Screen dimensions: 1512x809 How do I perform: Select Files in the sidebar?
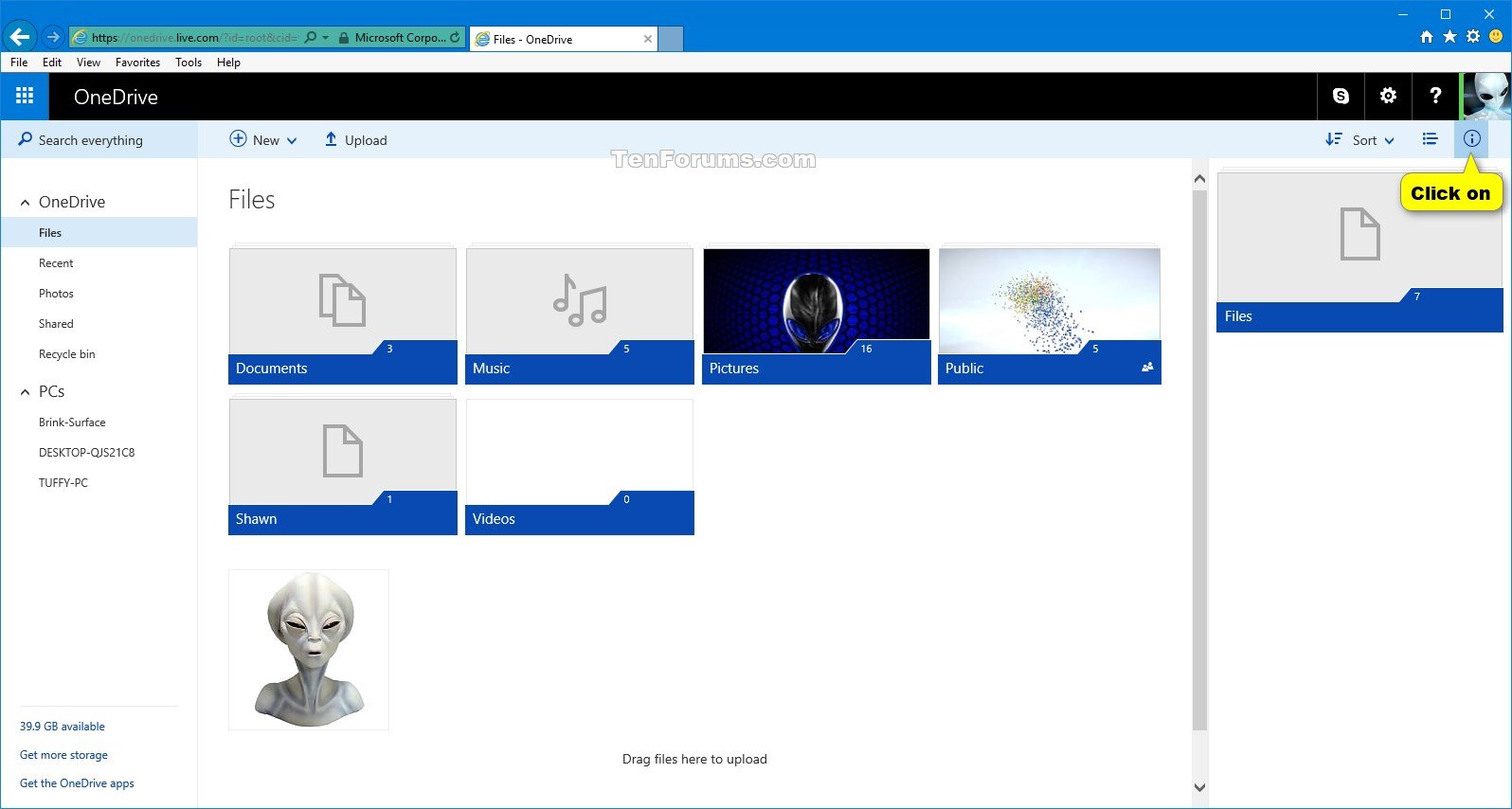[99, 233]
